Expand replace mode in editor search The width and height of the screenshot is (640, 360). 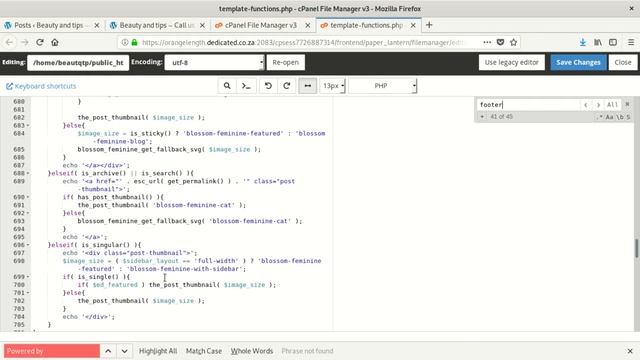482,117
